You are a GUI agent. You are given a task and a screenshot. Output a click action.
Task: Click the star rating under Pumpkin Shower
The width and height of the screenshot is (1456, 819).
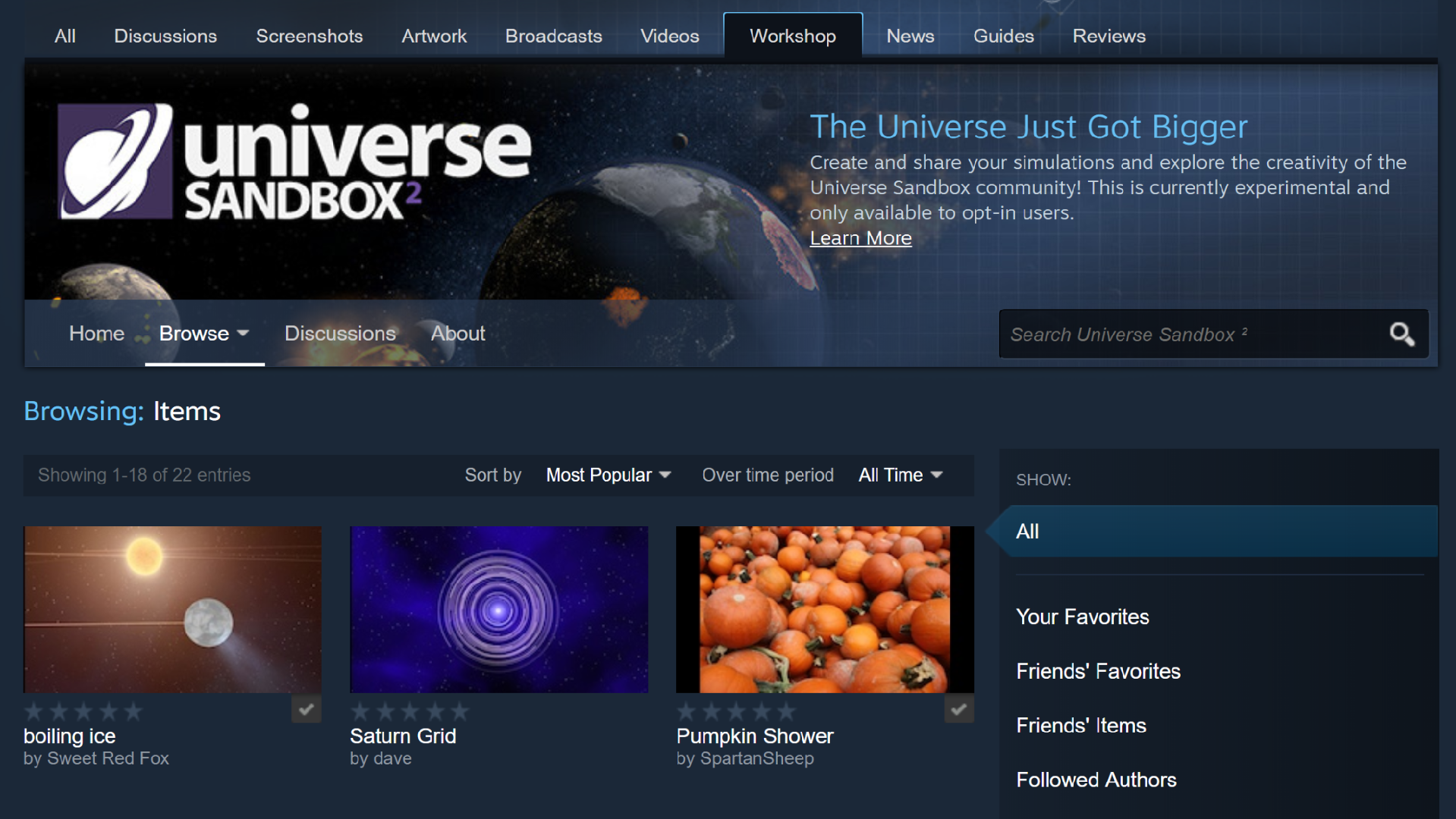tap(736, 711)
